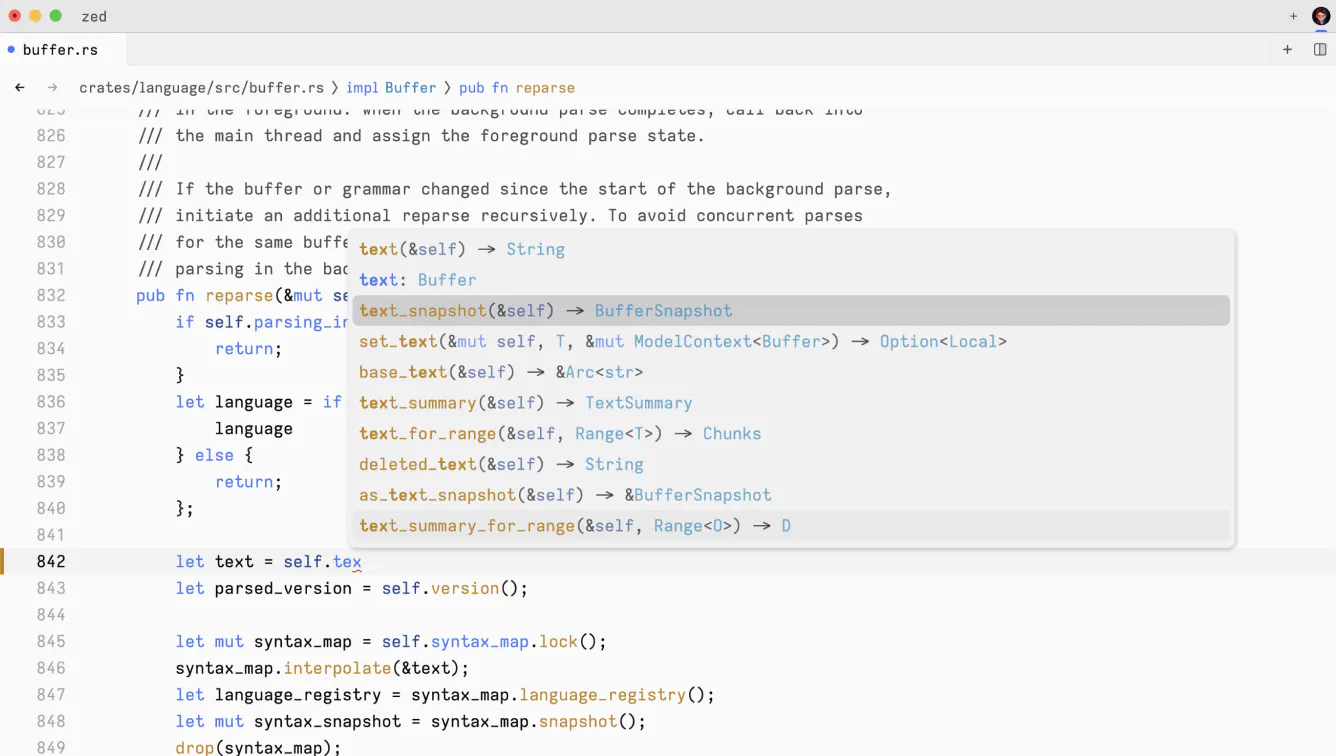Go forward using the right arrow
The image size is (1336, 756).
[x=53, y=88]
